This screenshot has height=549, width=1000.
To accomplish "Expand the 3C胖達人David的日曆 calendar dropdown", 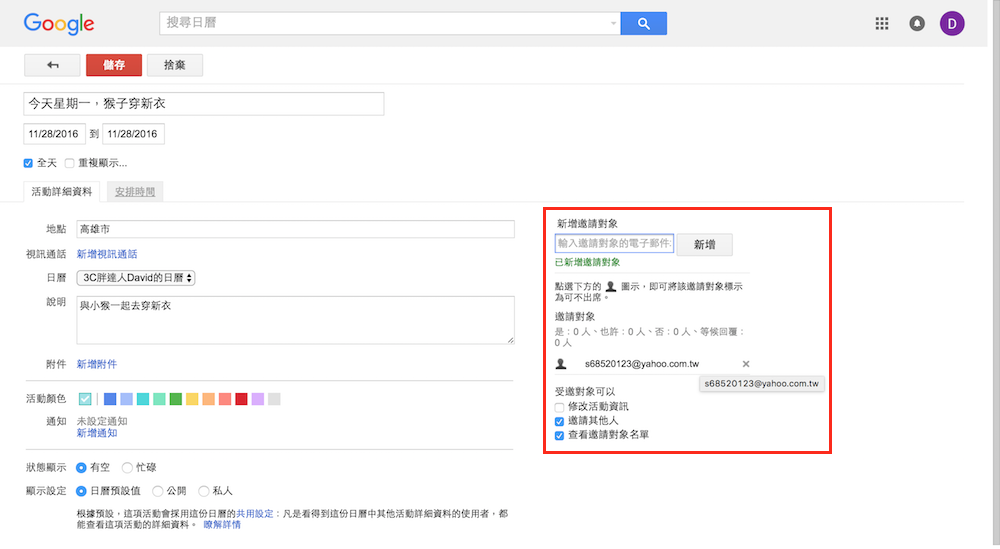I will point(136,277).
